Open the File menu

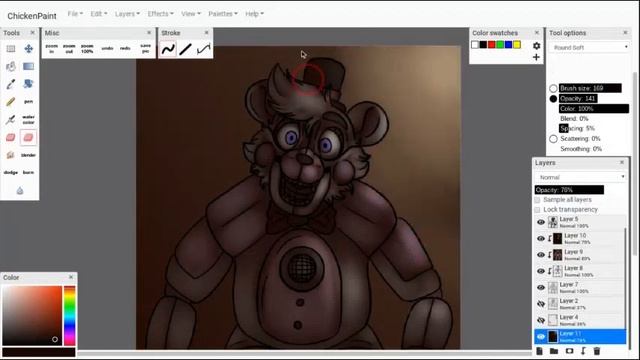coord(75,14)
